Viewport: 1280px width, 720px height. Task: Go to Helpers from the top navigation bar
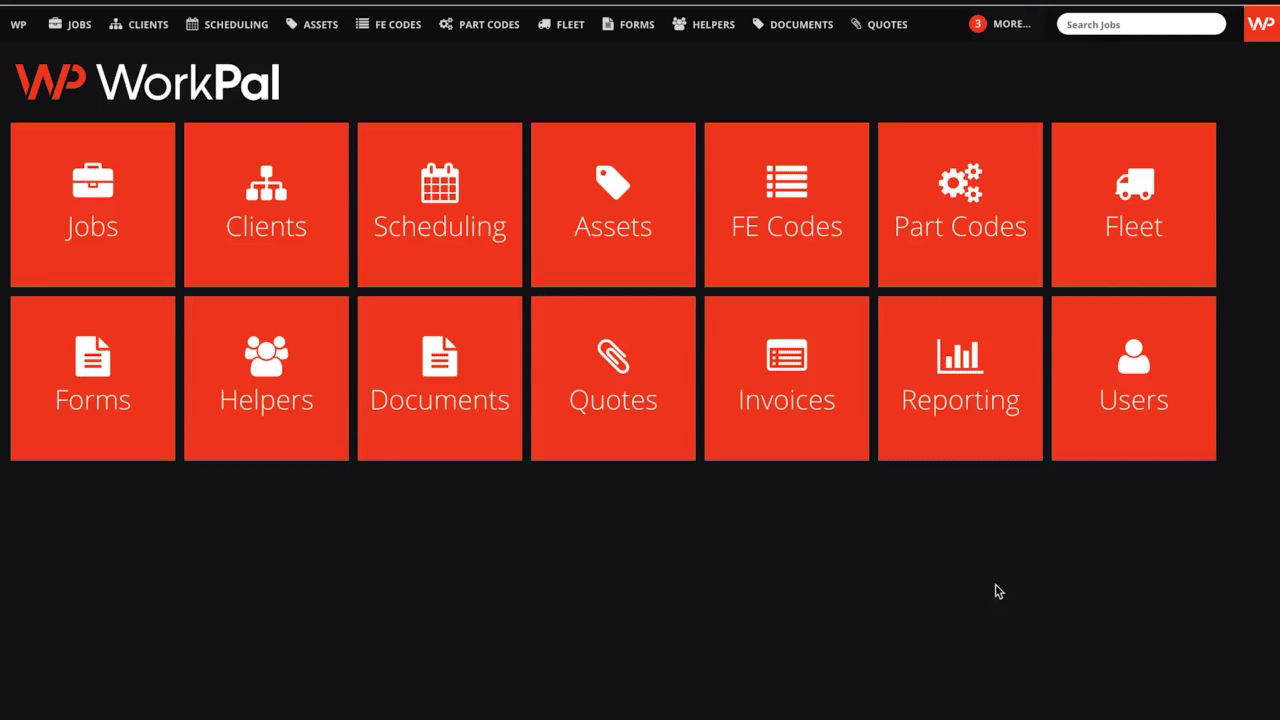pos(704,24)
